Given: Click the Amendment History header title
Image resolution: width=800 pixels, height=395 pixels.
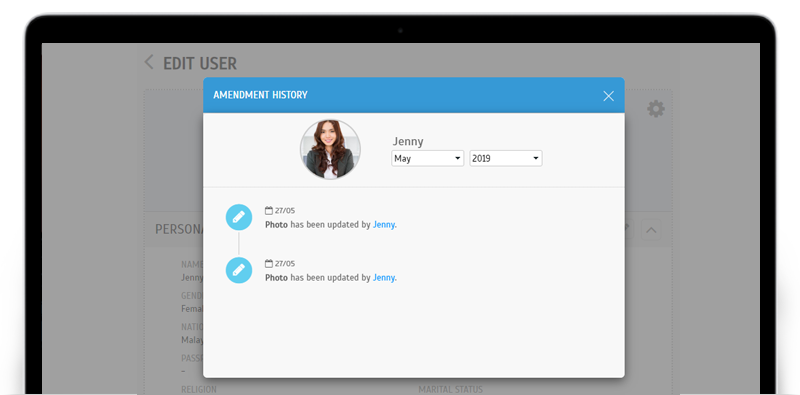Looking at the screenshot, I should coord(260,95).
